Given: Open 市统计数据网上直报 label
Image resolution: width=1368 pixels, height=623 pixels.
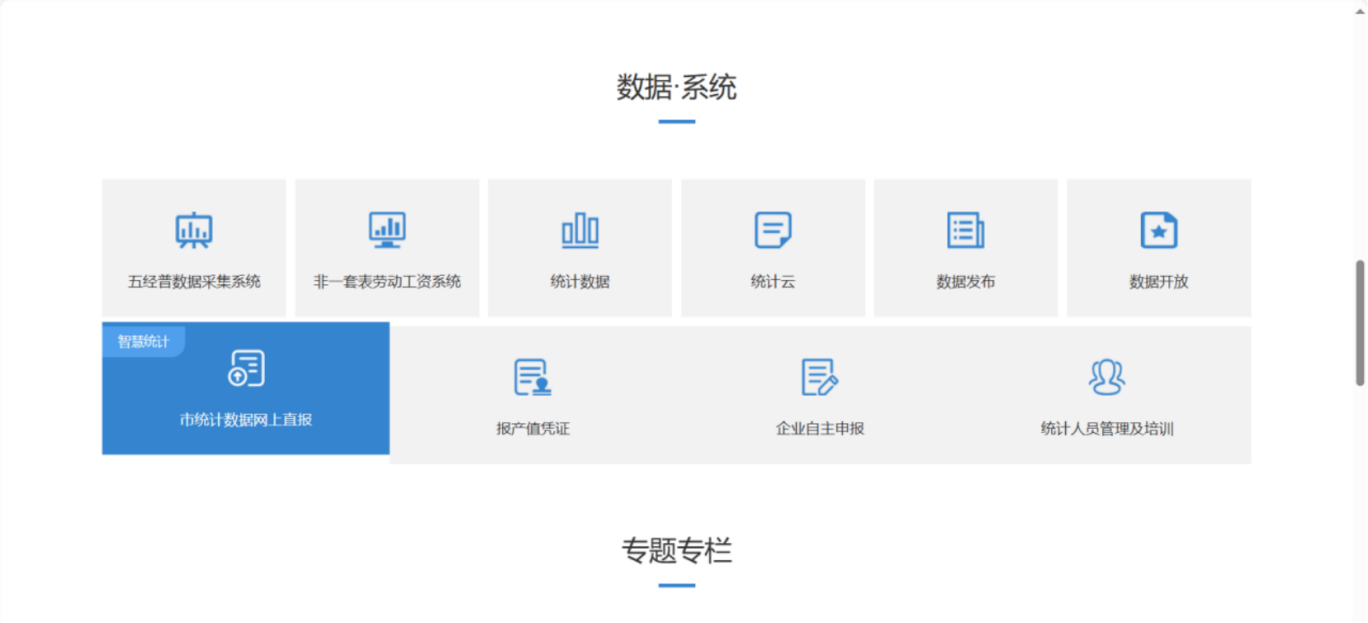Looking at the screenshot, I should (246, 420).
